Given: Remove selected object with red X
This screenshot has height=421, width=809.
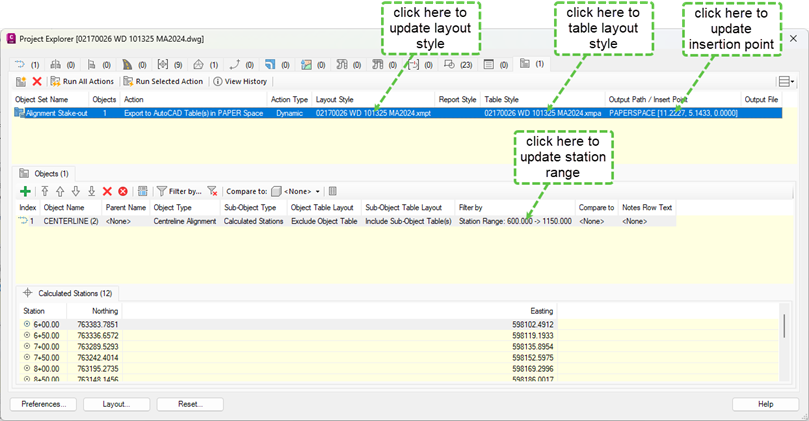Looking at the screenshot, I should tap(107, 191).
